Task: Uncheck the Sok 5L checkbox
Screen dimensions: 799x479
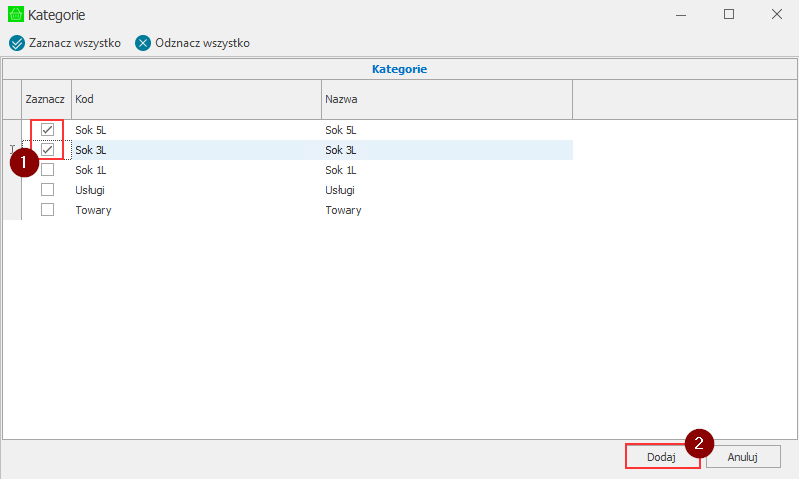Action: tap(47, 130)
